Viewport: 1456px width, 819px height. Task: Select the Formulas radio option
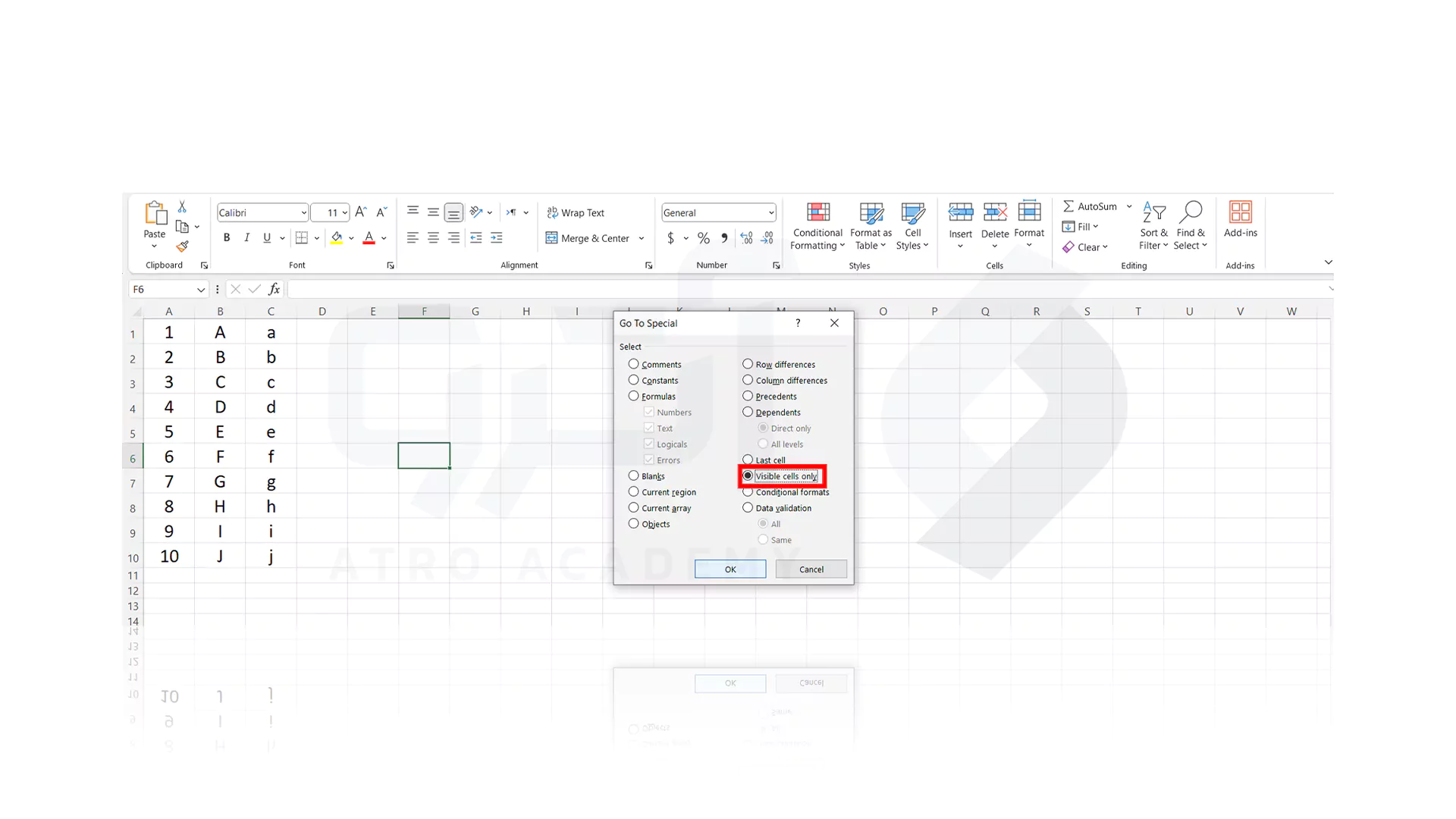(634, 397)
